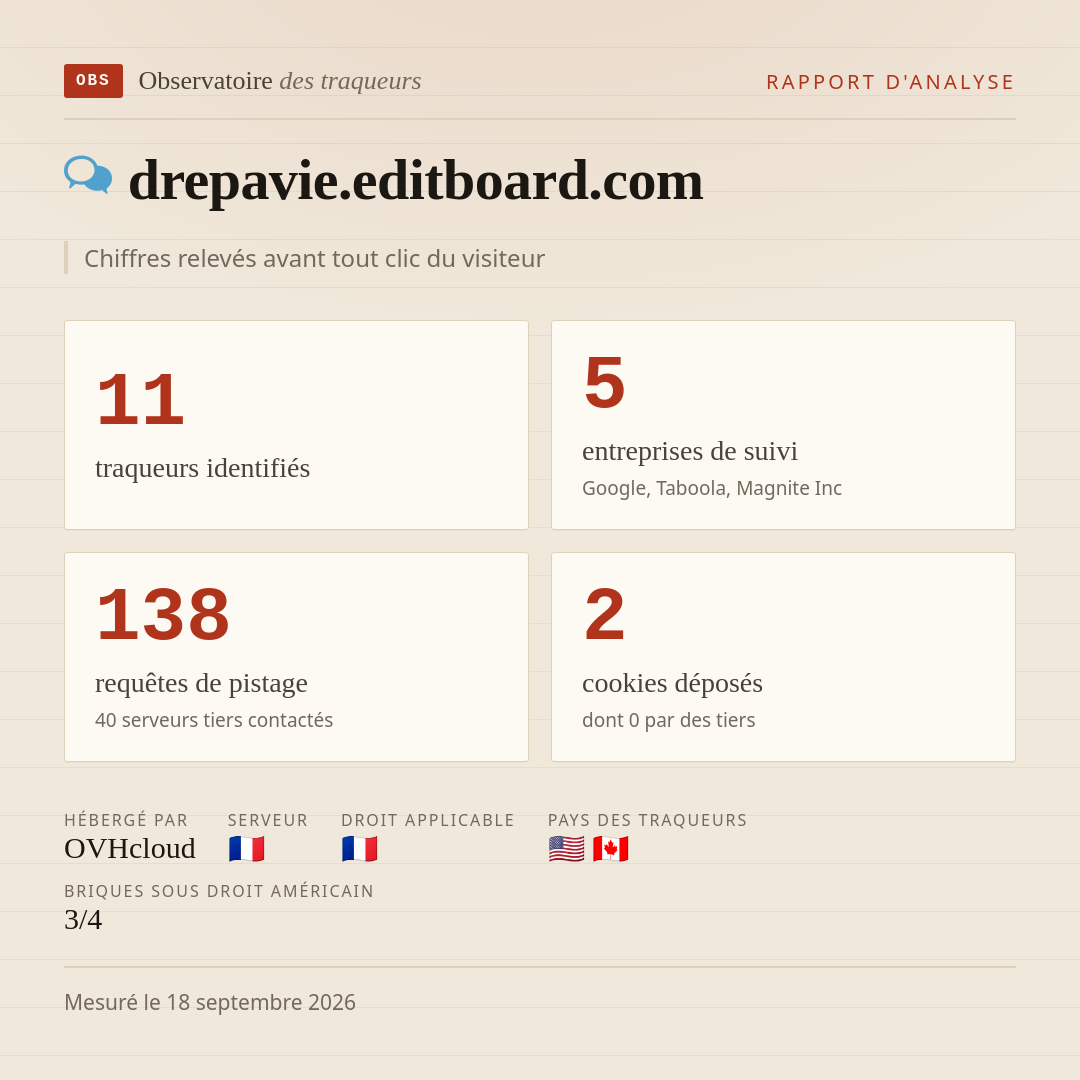Click the 'cookies déposés' label
This screenshot has height=1080, width=1080.
pos(672,683)
